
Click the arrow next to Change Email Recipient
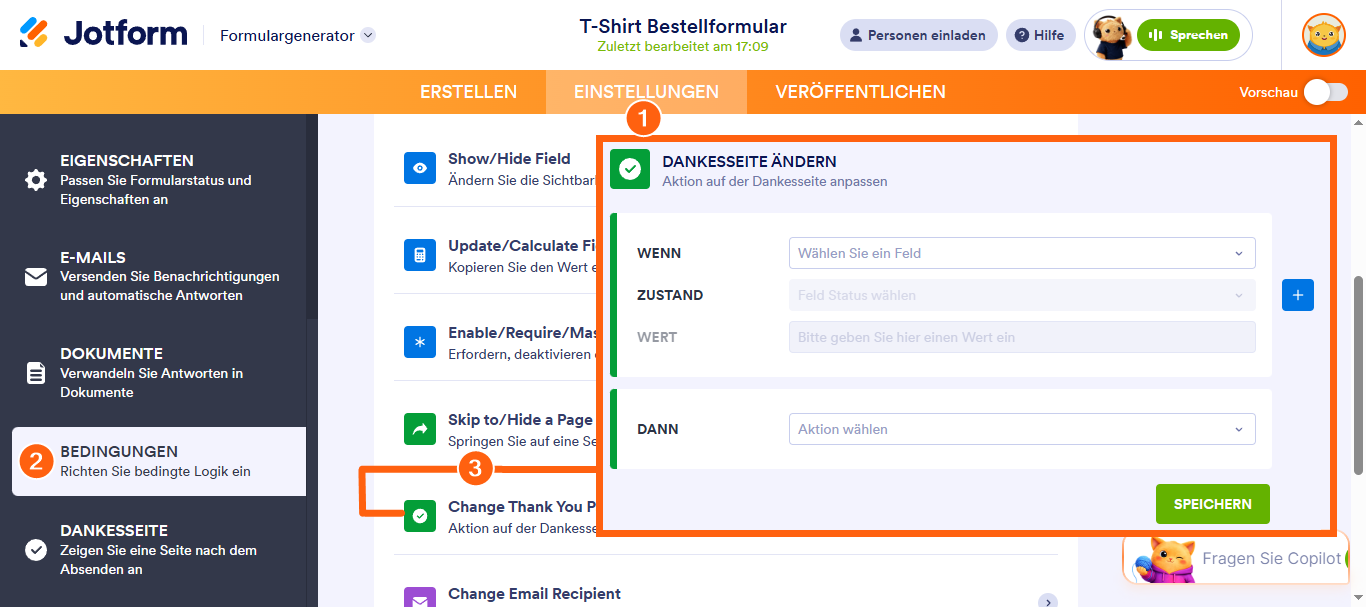(1047, 601)
